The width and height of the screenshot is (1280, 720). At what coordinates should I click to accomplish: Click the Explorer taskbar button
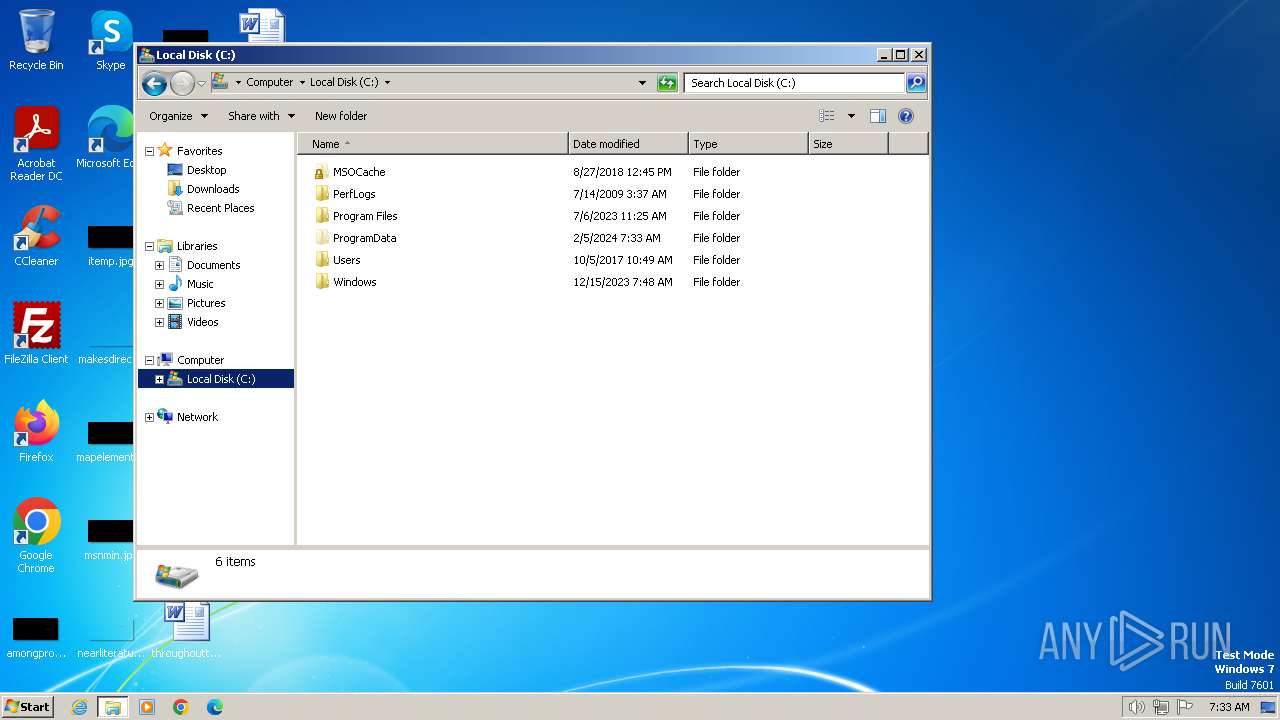coord(113,707)
